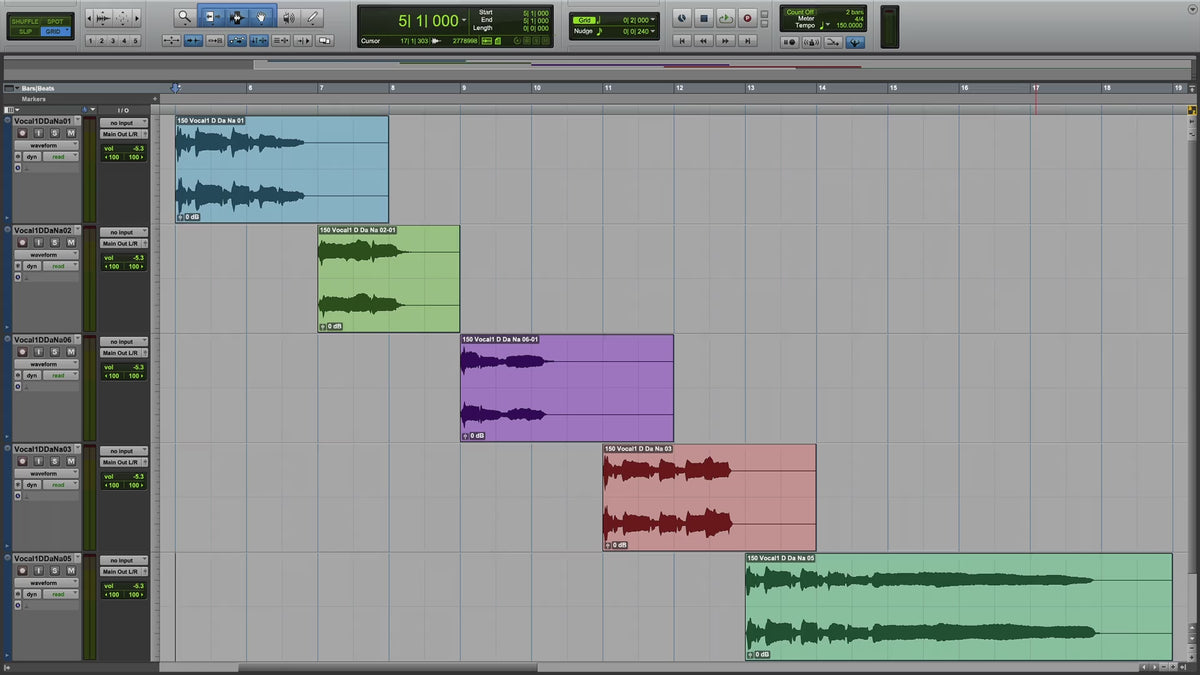Select the Grabber hand tool
The width and height of the screenshot is (1200, 675).
click(262, 17)
